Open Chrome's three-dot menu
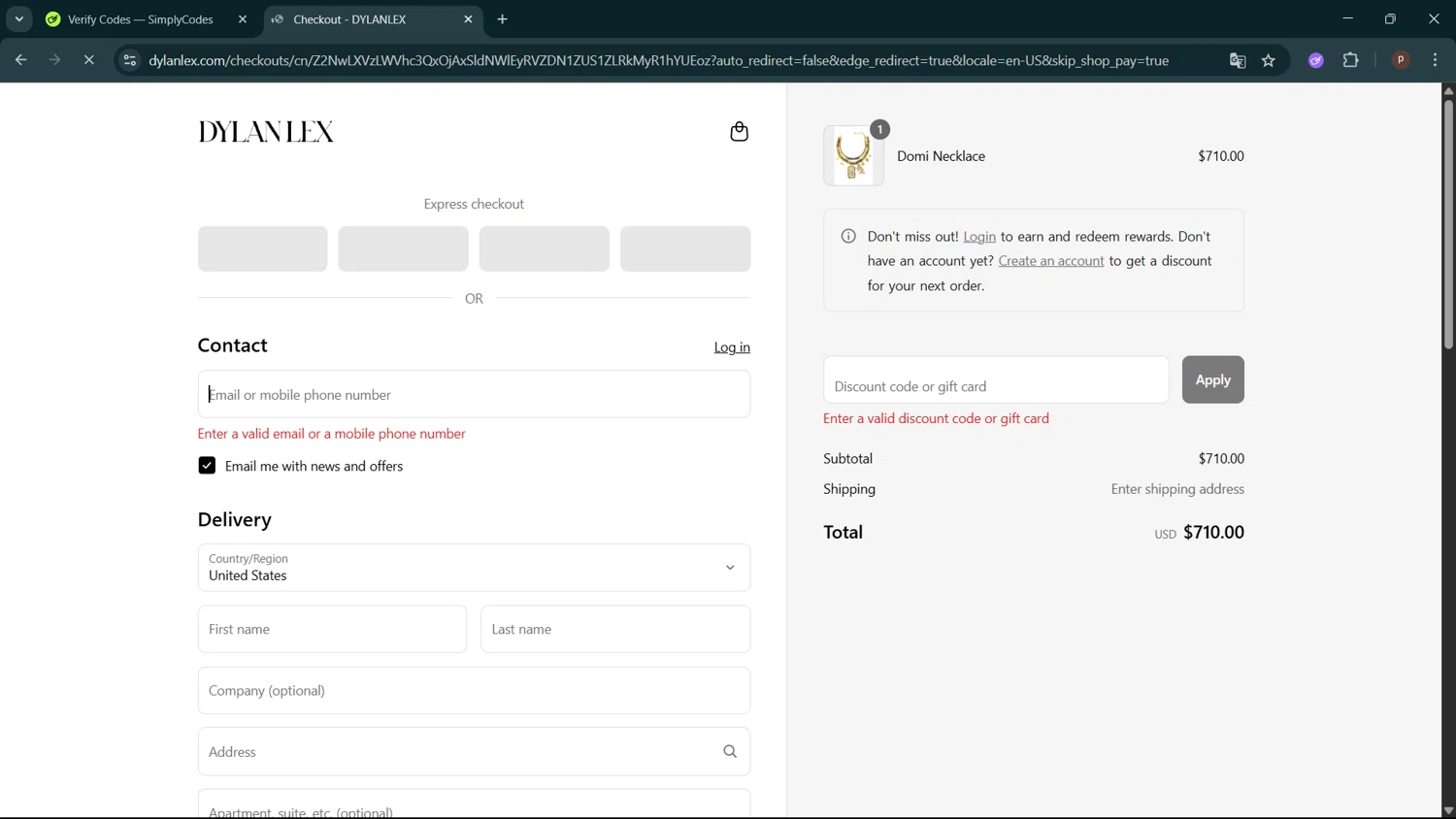 (1435, 60)
